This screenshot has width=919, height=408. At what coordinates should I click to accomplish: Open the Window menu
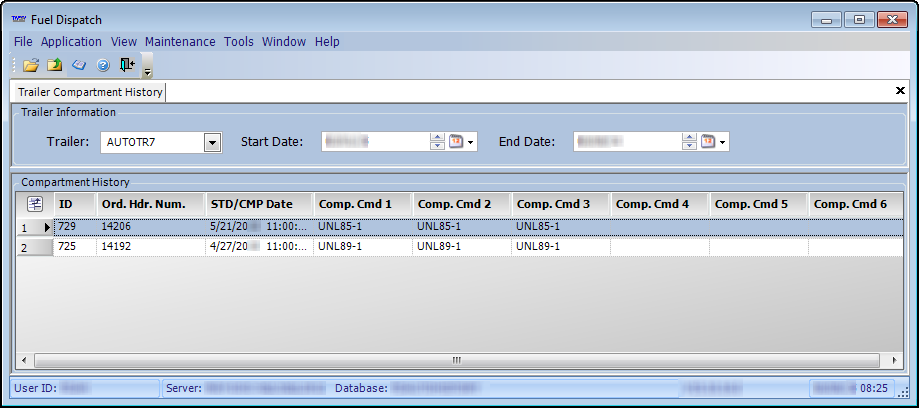(284, 42)
